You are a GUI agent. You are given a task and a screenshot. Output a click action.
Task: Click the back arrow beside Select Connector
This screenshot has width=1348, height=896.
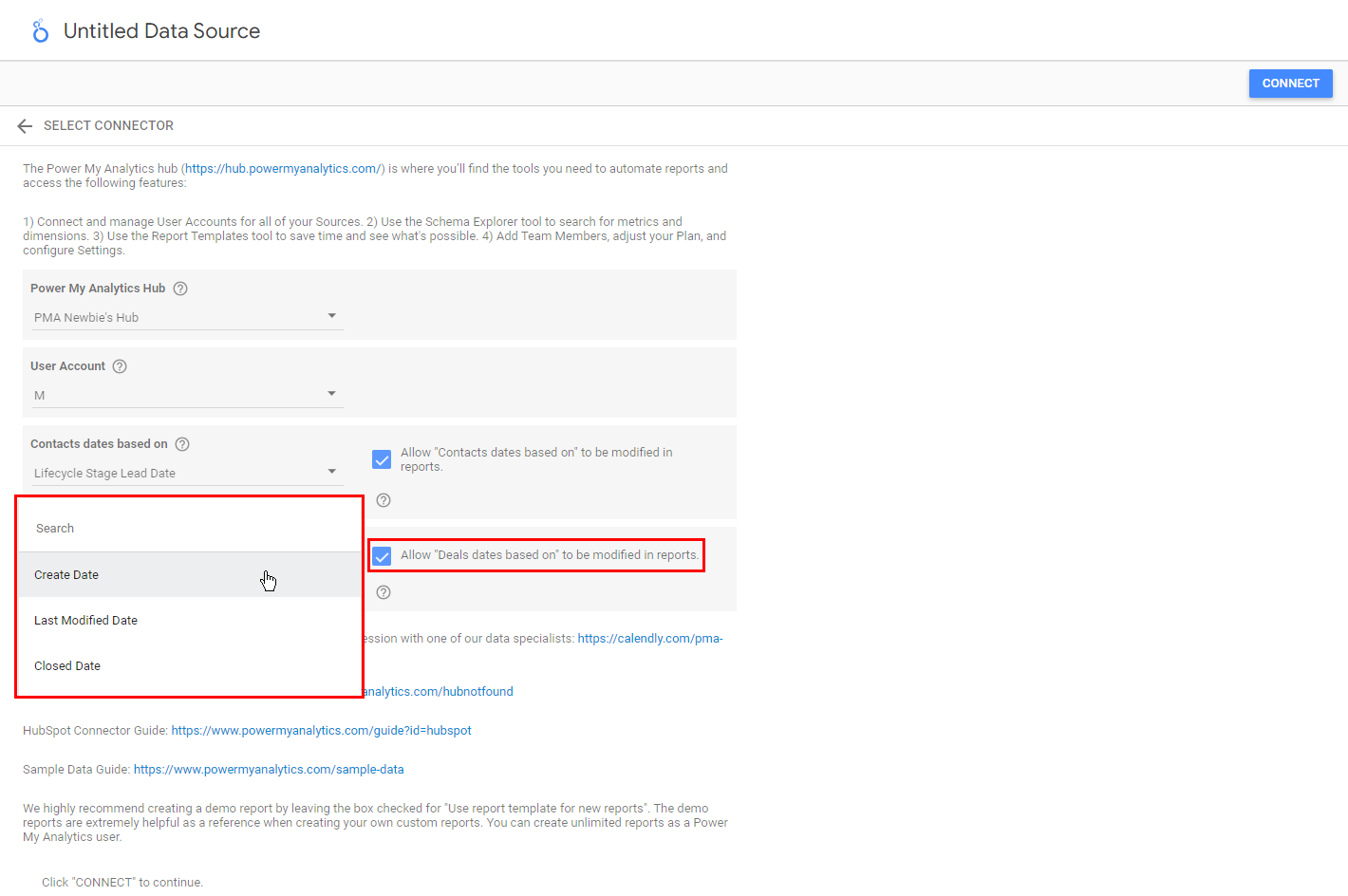click(x=25, y=126)
